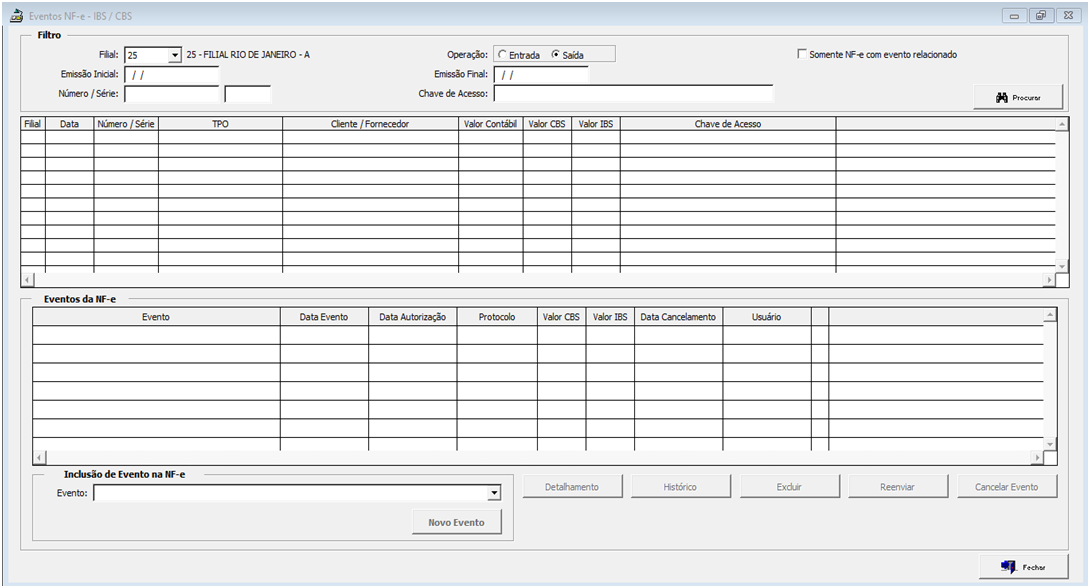Click the binoculars Procurar search button
The width and height of the screenshot is (1090, 588).
pos(1018,97)
